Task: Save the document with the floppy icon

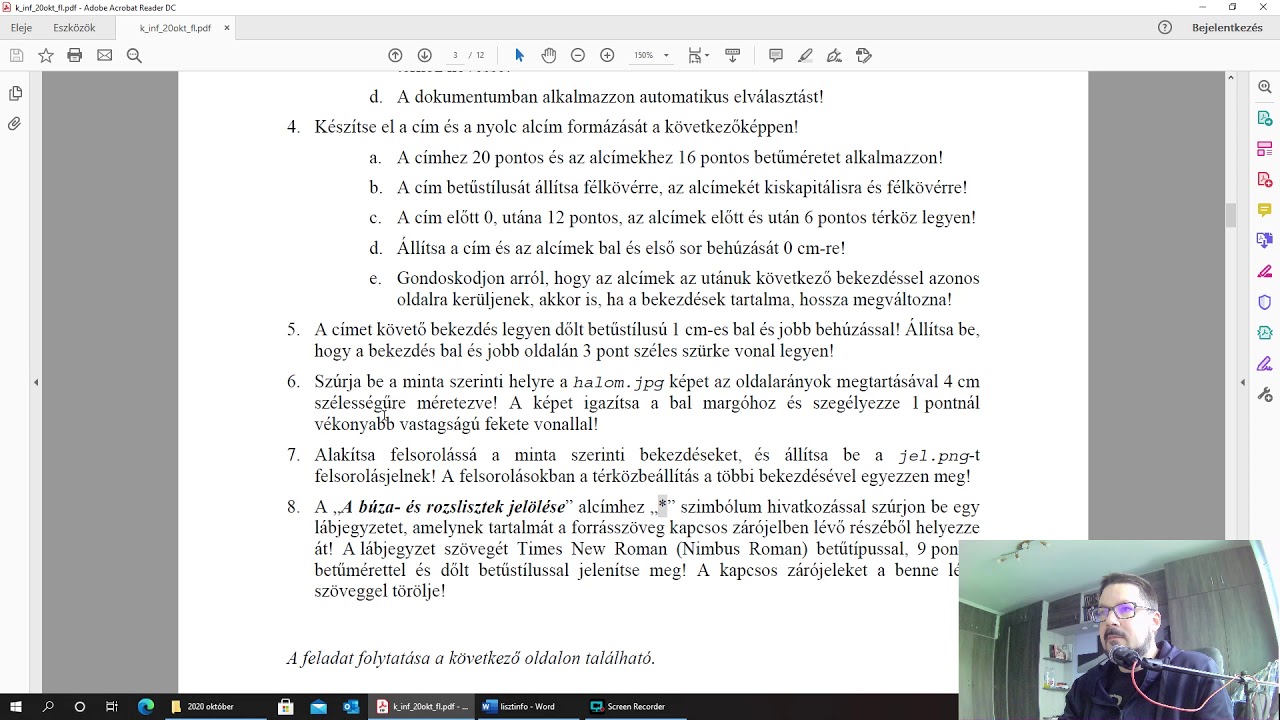Action: 16,56
